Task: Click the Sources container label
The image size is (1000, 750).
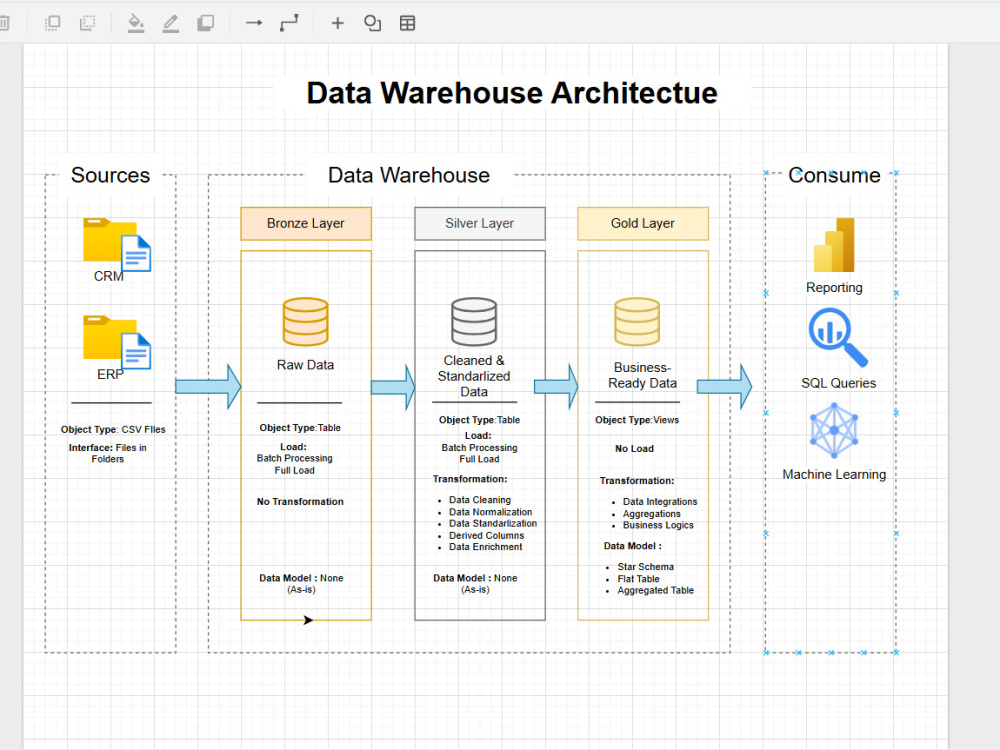Action: 110,175
